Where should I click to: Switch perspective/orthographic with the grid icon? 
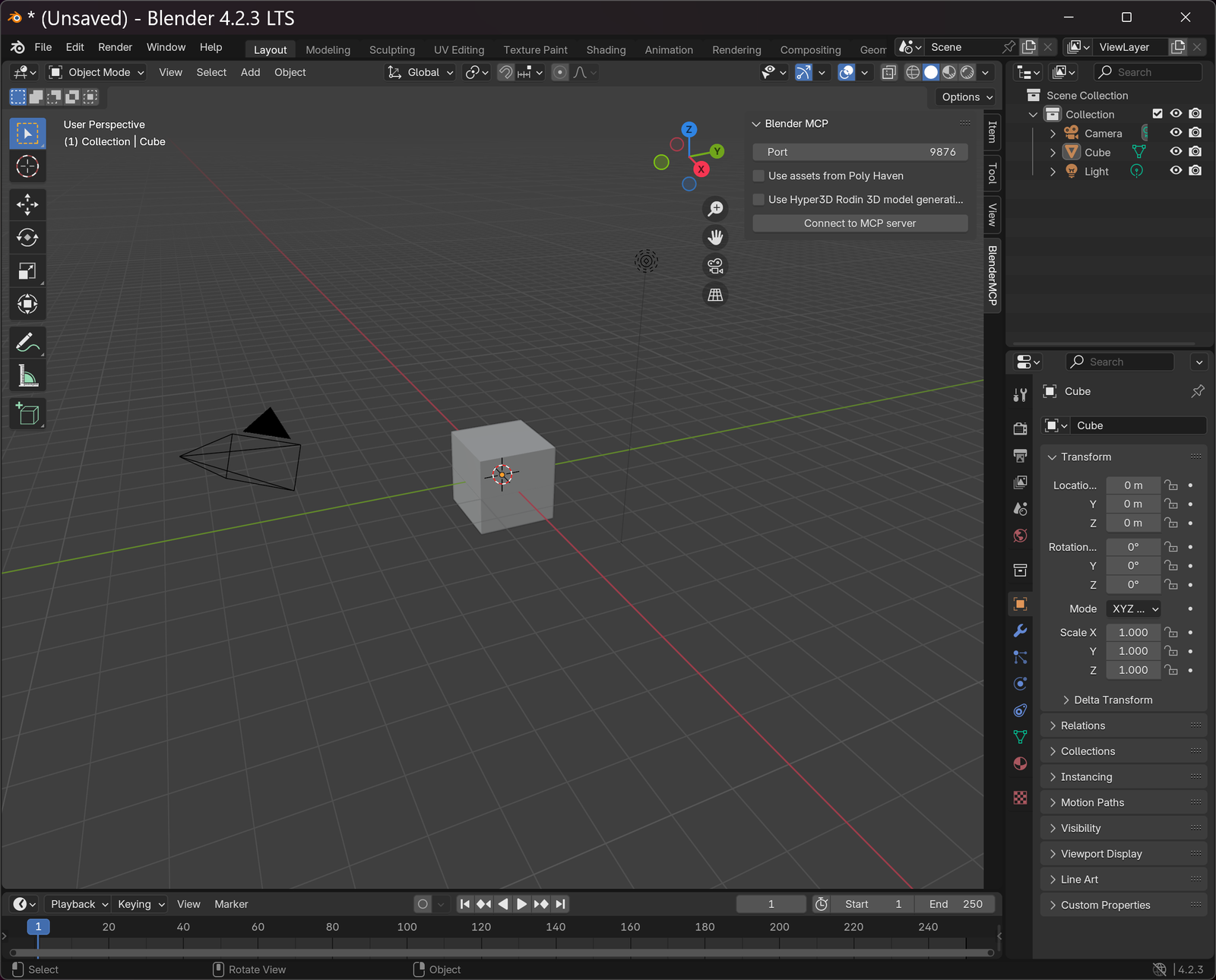pyautogui.click(x=715, y=295)
